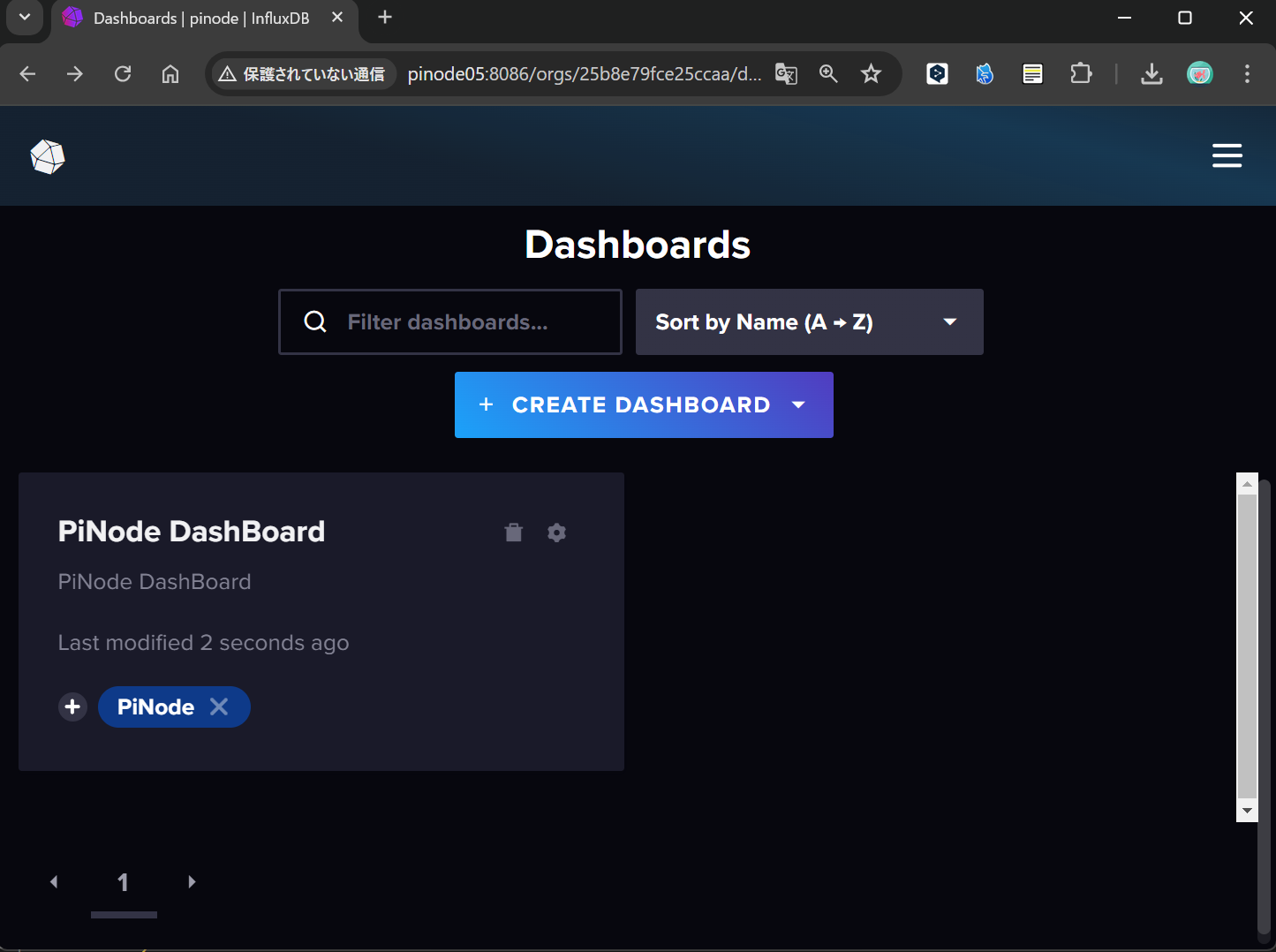
Task: Go to the next results page
Action: 192,881
